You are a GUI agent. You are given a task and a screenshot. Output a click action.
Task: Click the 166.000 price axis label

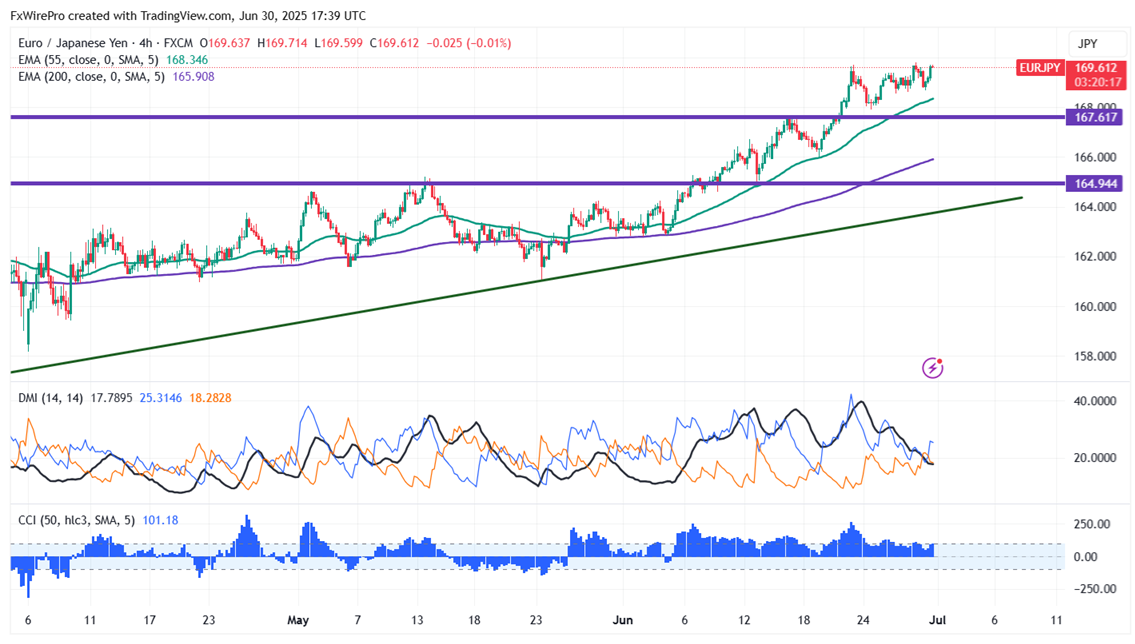(x=1095, y=157)
